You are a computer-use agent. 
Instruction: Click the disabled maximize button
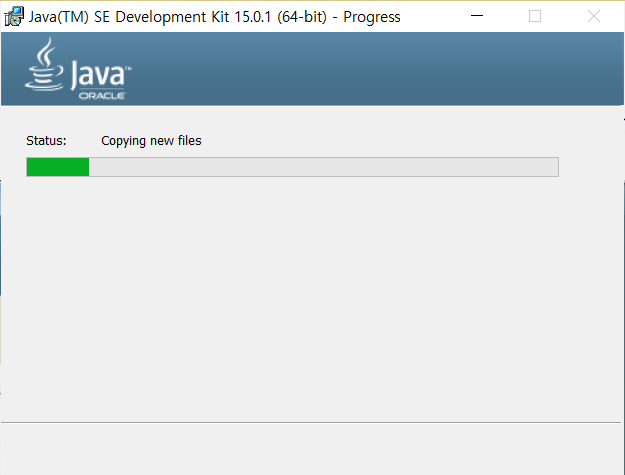pyautogui.click(x=535, y=16)
